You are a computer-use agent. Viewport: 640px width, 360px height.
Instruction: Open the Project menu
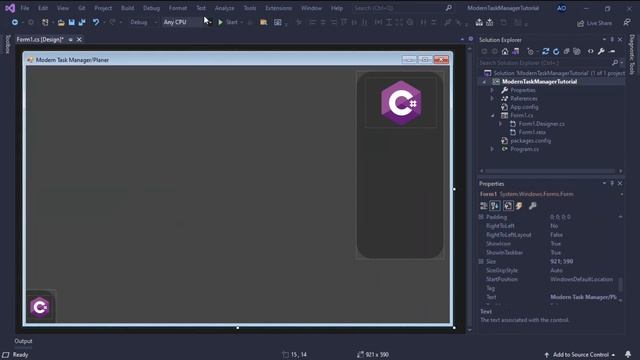103,8
